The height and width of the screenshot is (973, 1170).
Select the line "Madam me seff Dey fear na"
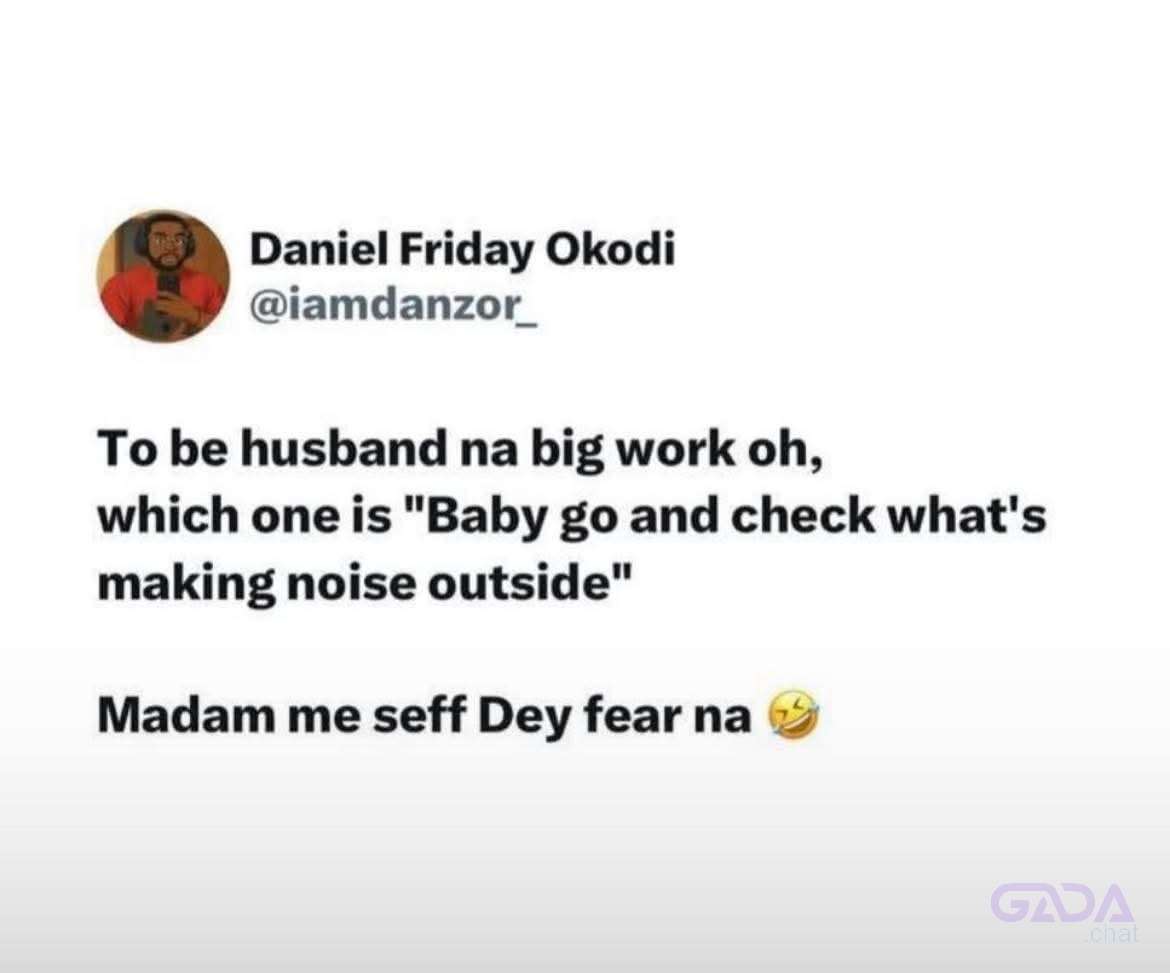point(424,716)
